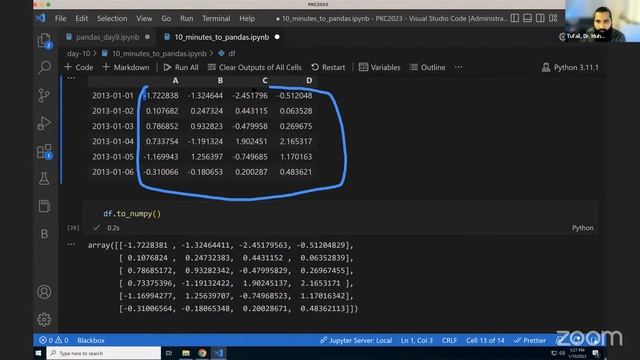Viewport: 640px width, 360px height.
Task: Open the notebook Outline
Action: 427,67
